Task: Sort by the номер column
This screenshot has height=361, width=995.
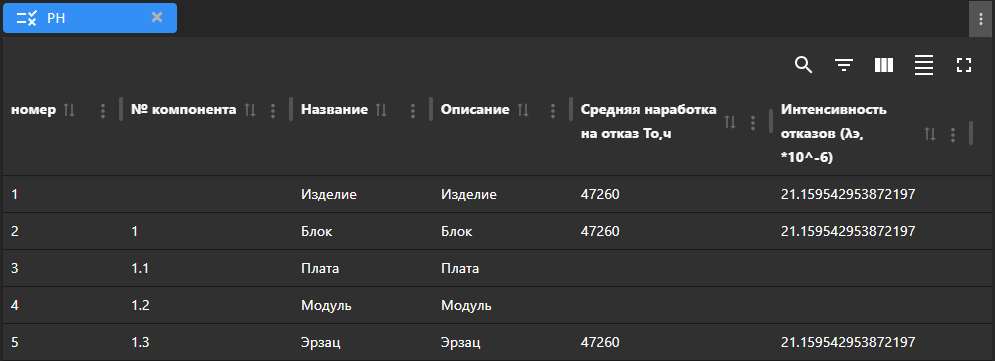Action: click(x=69, y=110)
